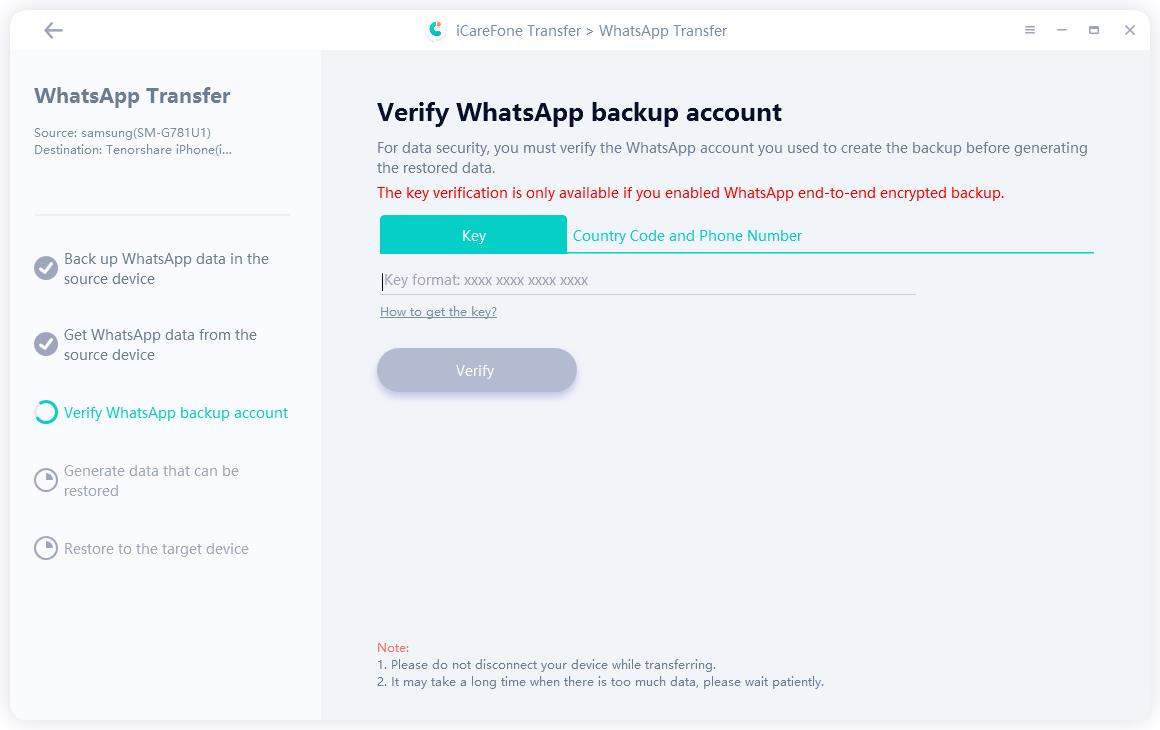Click the iCareFone logo in the title bar

coord(435,30)
